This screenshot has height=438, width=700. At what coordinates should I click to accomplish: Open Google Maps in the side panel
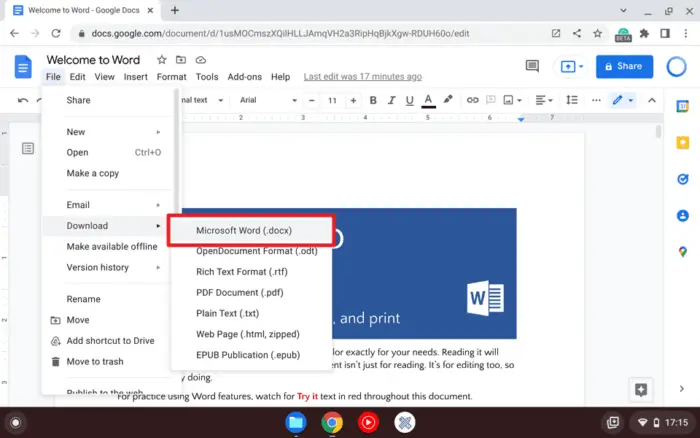683,252
